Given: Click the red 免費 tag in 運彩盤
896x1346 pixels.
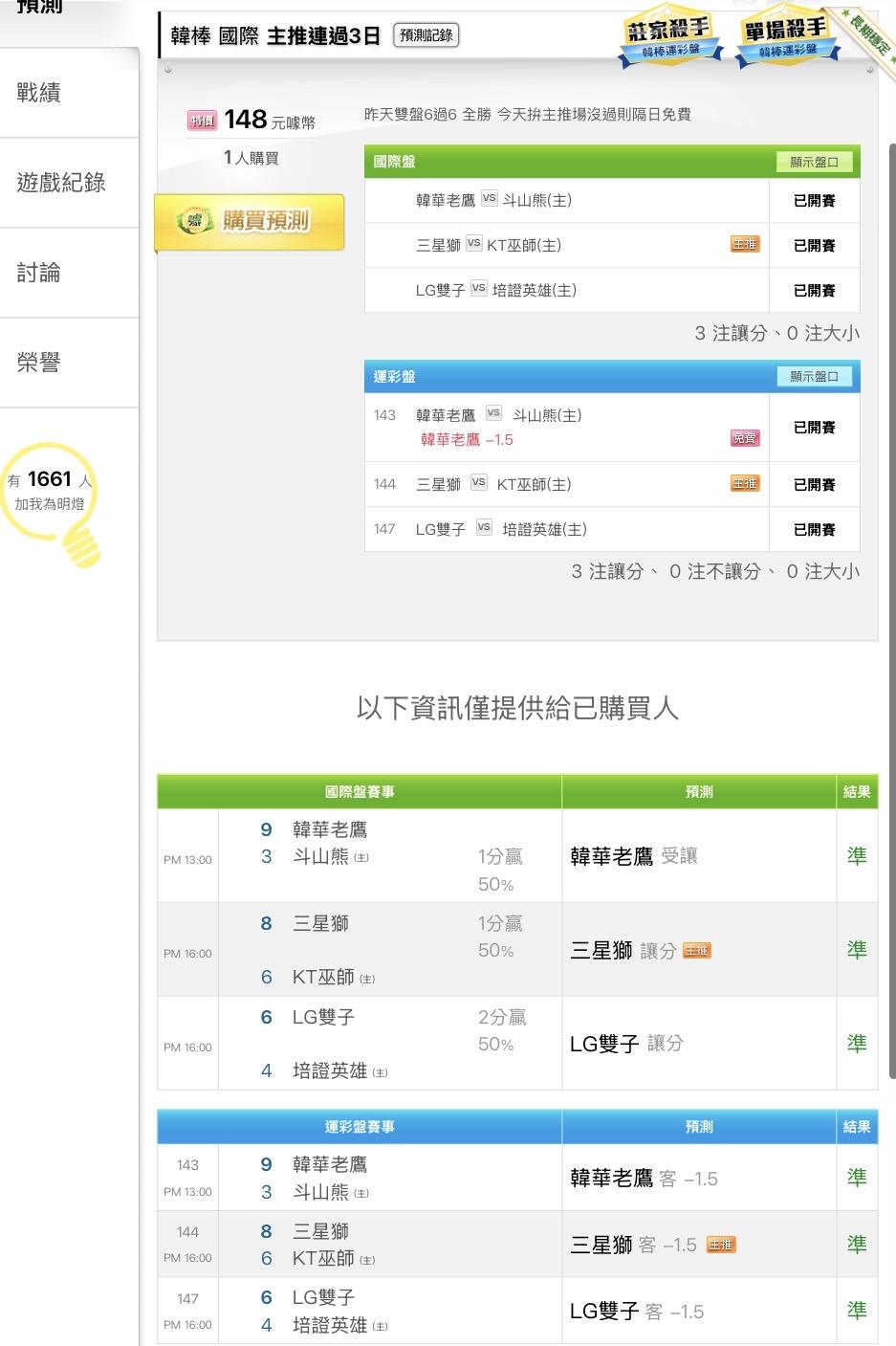Looking at the screenshot, I should 744,438.
